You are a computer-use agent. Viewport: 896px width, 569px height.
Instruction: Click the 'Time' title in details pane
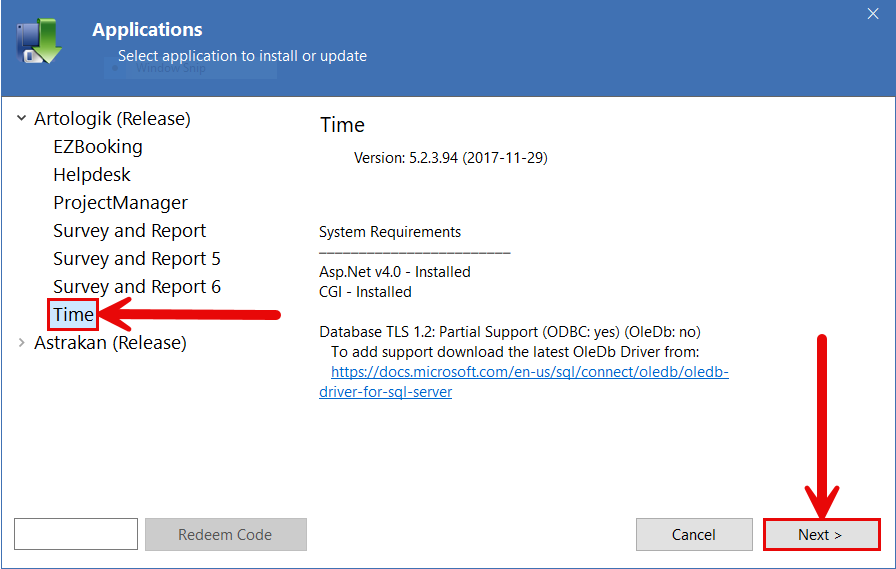[342, 125]
